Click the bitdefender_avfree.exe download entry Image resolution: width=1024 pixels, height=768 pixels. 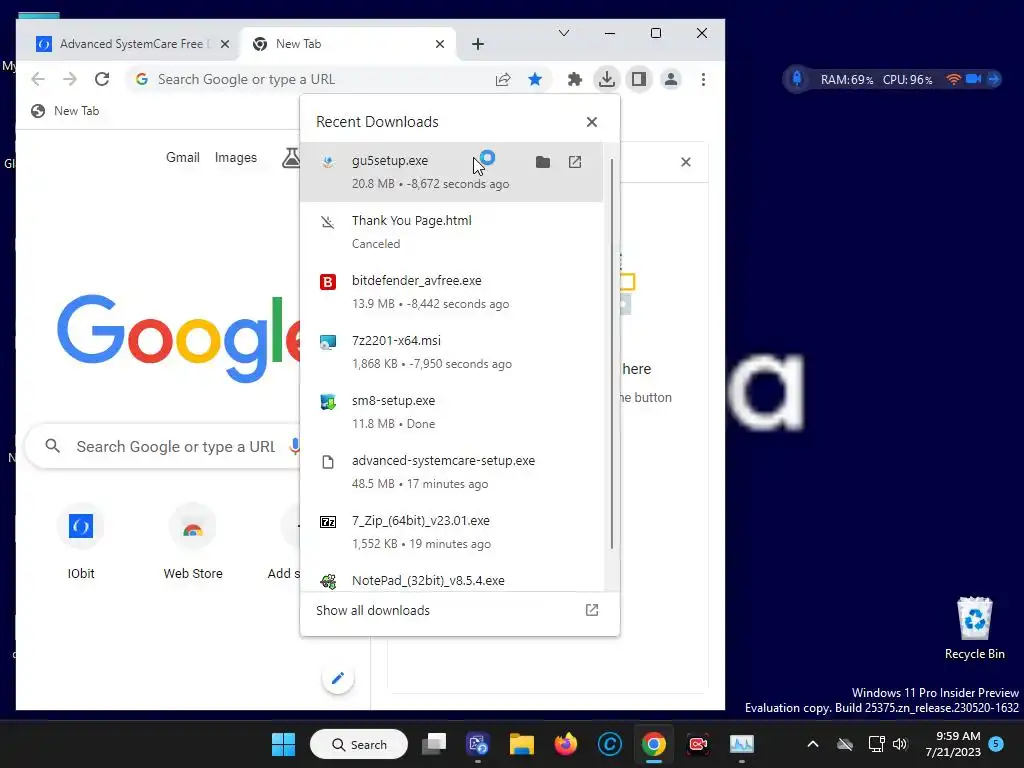(452, 292)
